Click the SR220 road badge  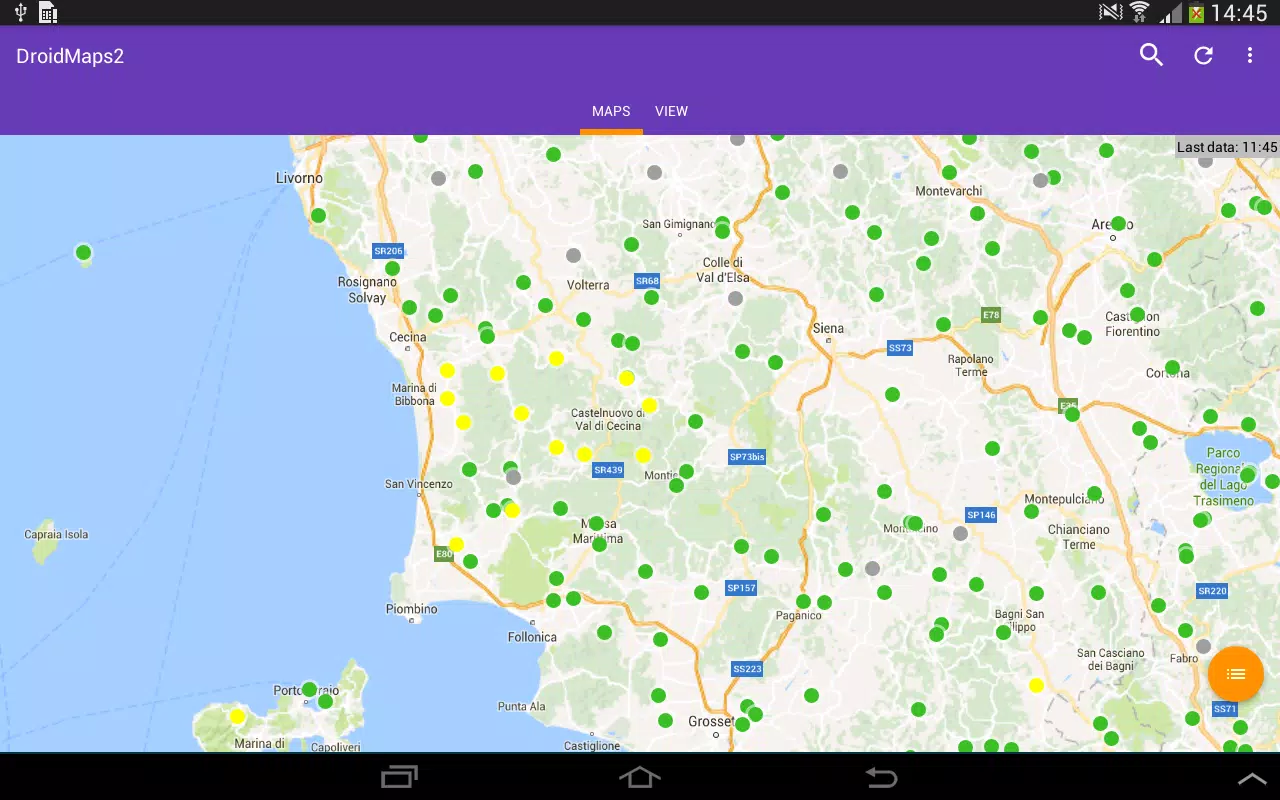[x=1212, y=591]
